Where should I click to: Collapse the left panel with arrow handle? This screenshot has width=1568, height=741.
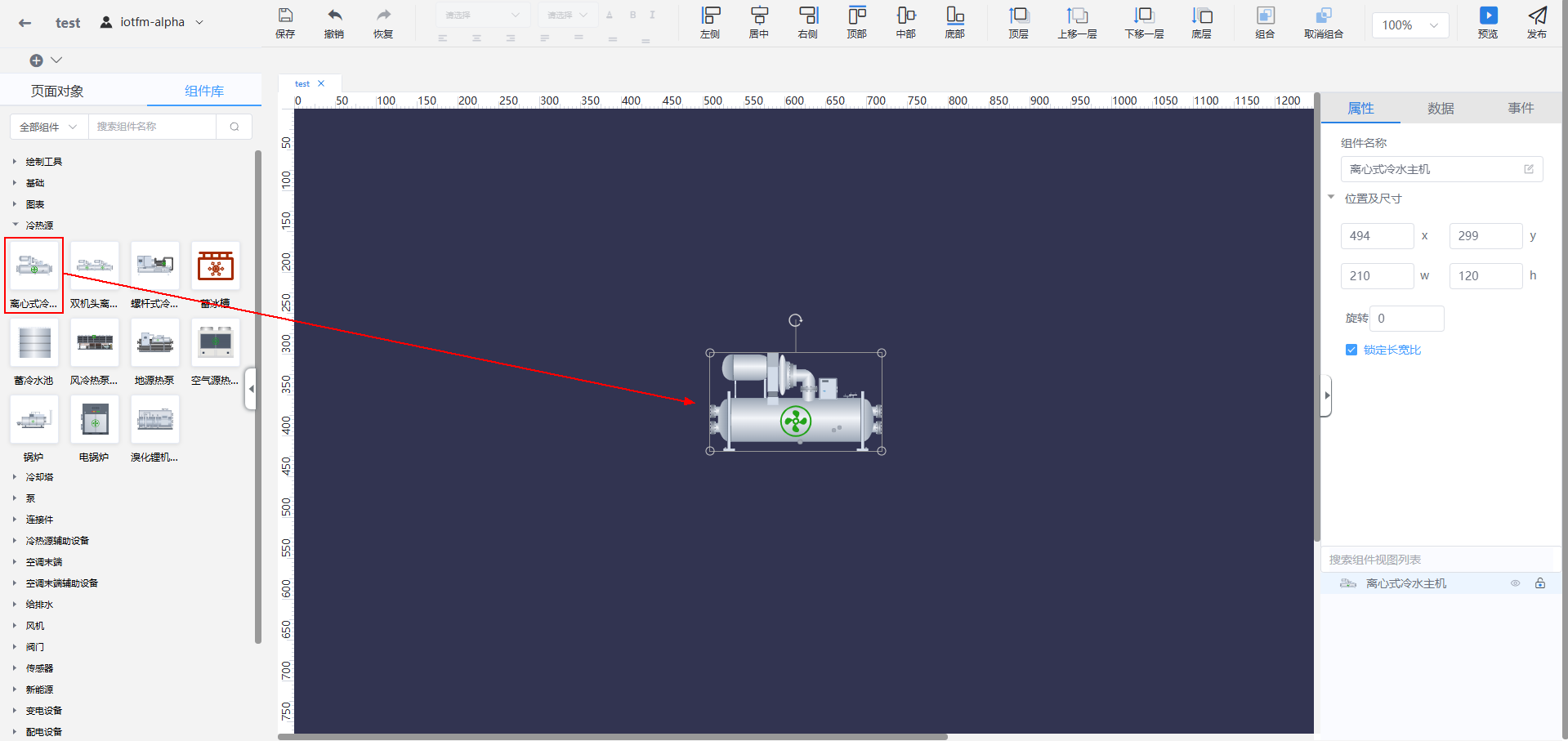pyautogui.click(x=251, y=389)
